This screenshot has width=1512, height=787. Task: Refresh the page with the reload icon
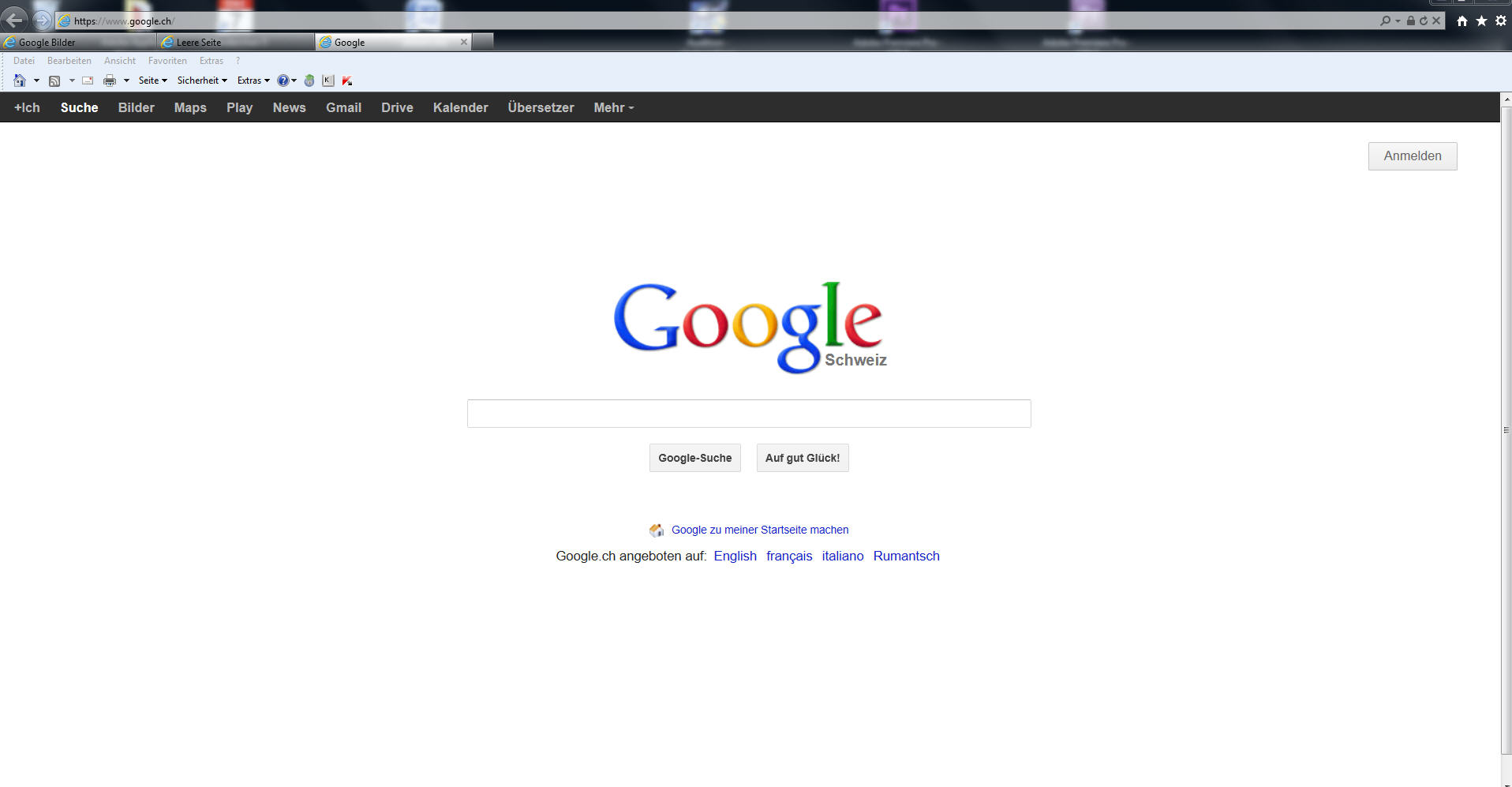tap(1424, 21)
